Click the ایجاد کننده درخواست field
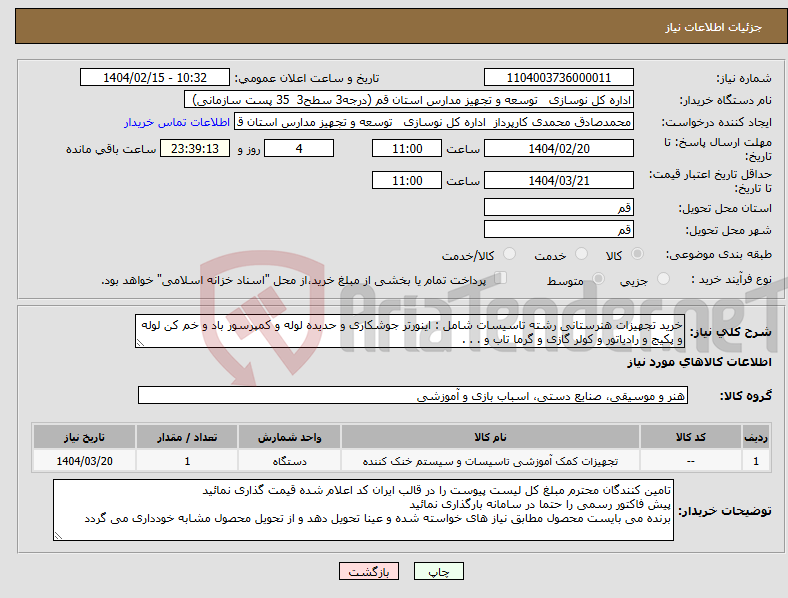 [x=434, y=122]
